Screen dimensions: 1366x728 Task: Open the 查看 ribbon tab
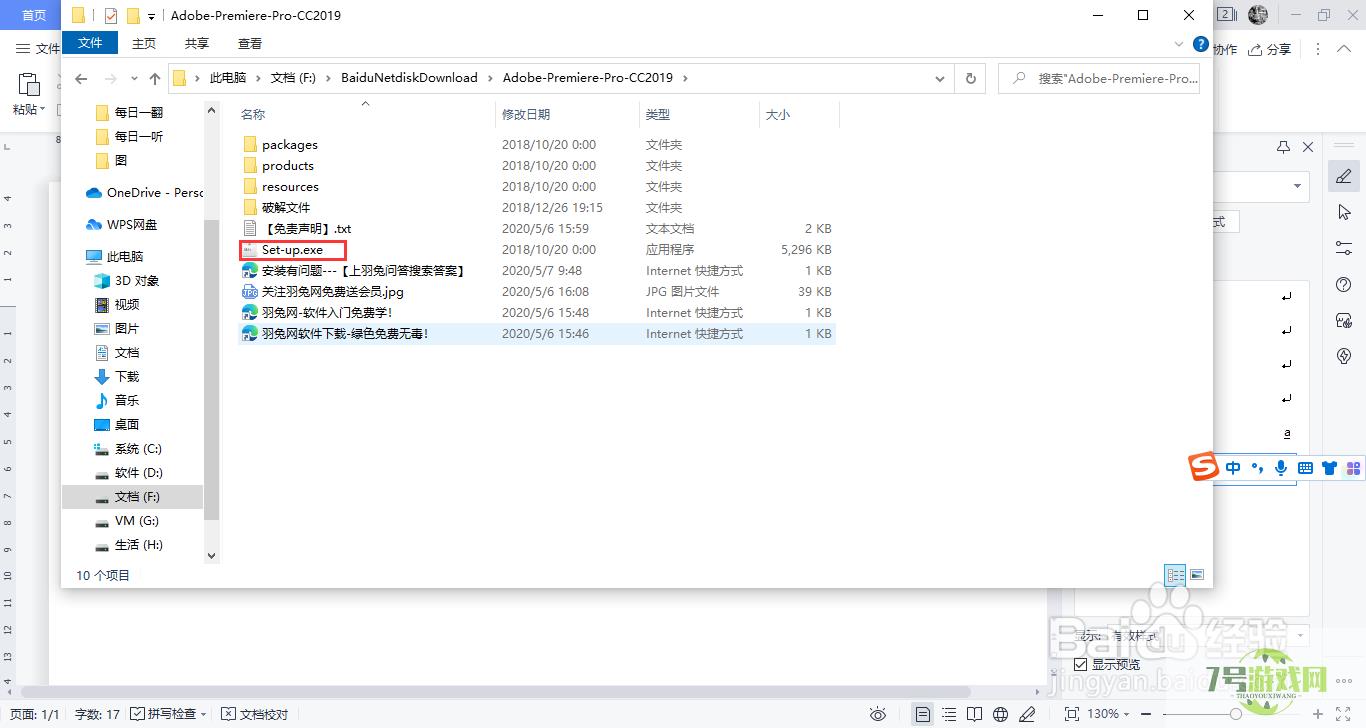pyautogui.click(x=250, y=43)
